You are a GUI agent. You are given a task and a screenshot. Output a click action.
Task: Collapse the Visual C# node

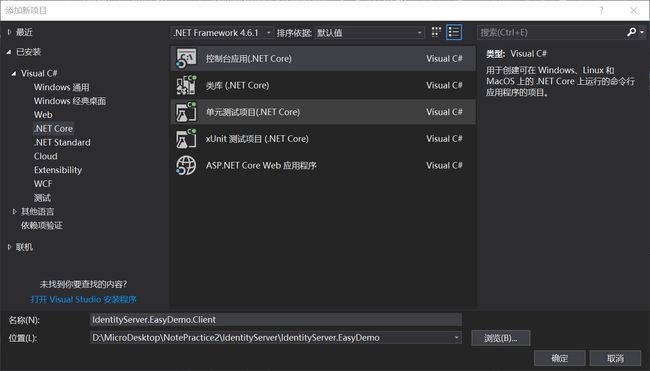click(x=14, y=73)
